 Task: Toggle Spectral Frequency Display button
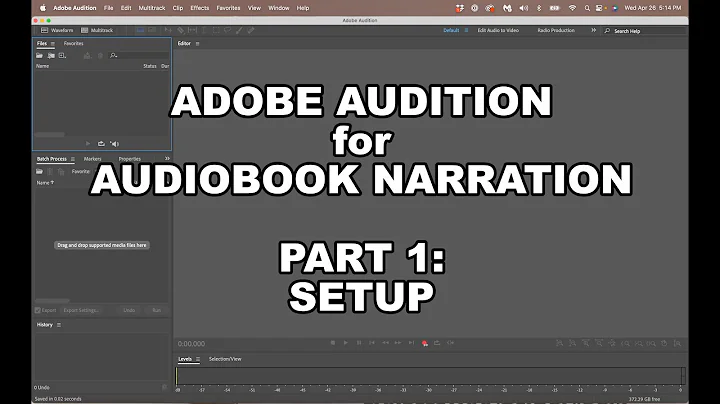141,30
